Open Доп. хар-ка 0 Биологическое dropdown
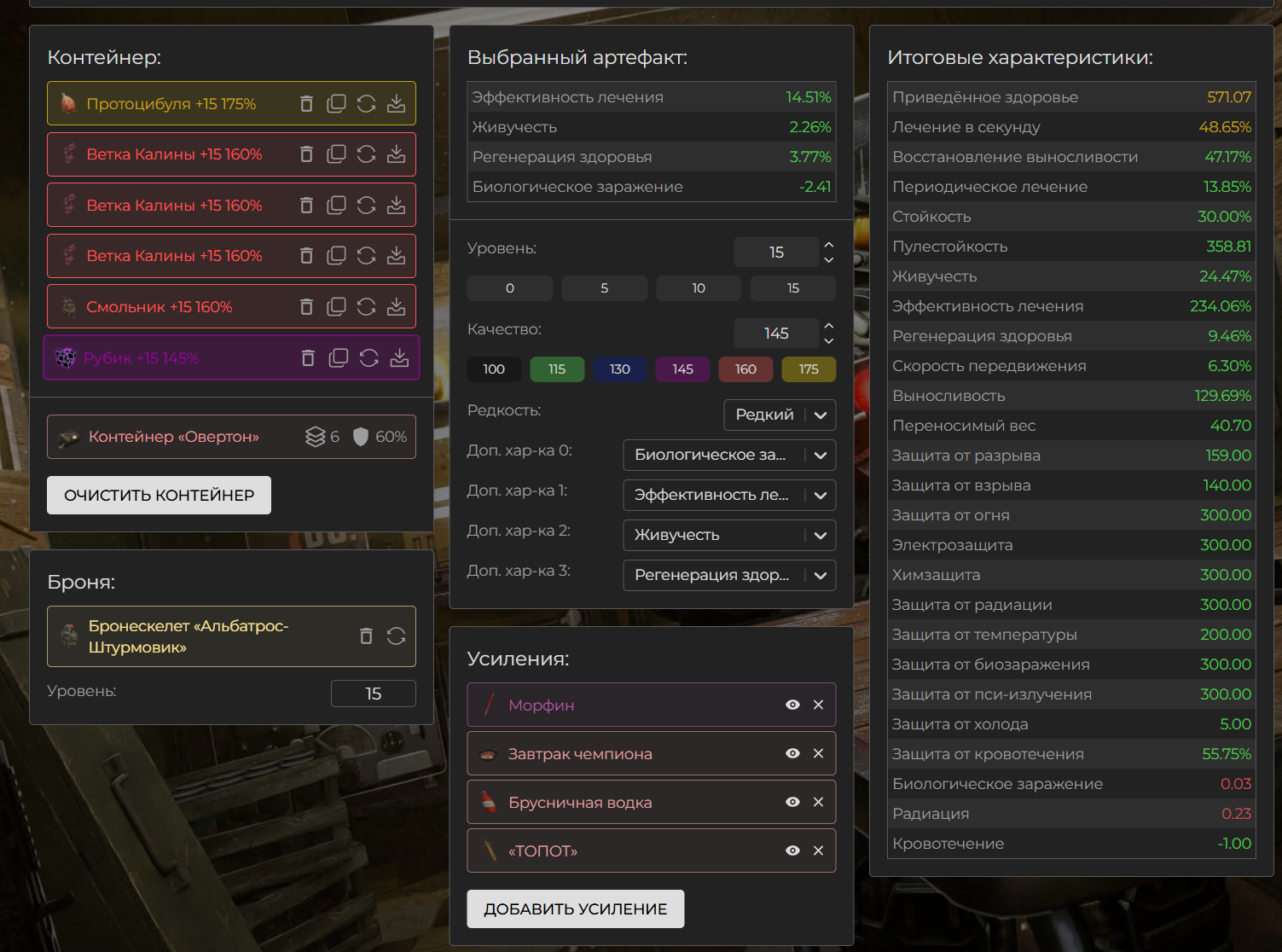This screenshot has width=1282, height=952. [x=729, y=455]
